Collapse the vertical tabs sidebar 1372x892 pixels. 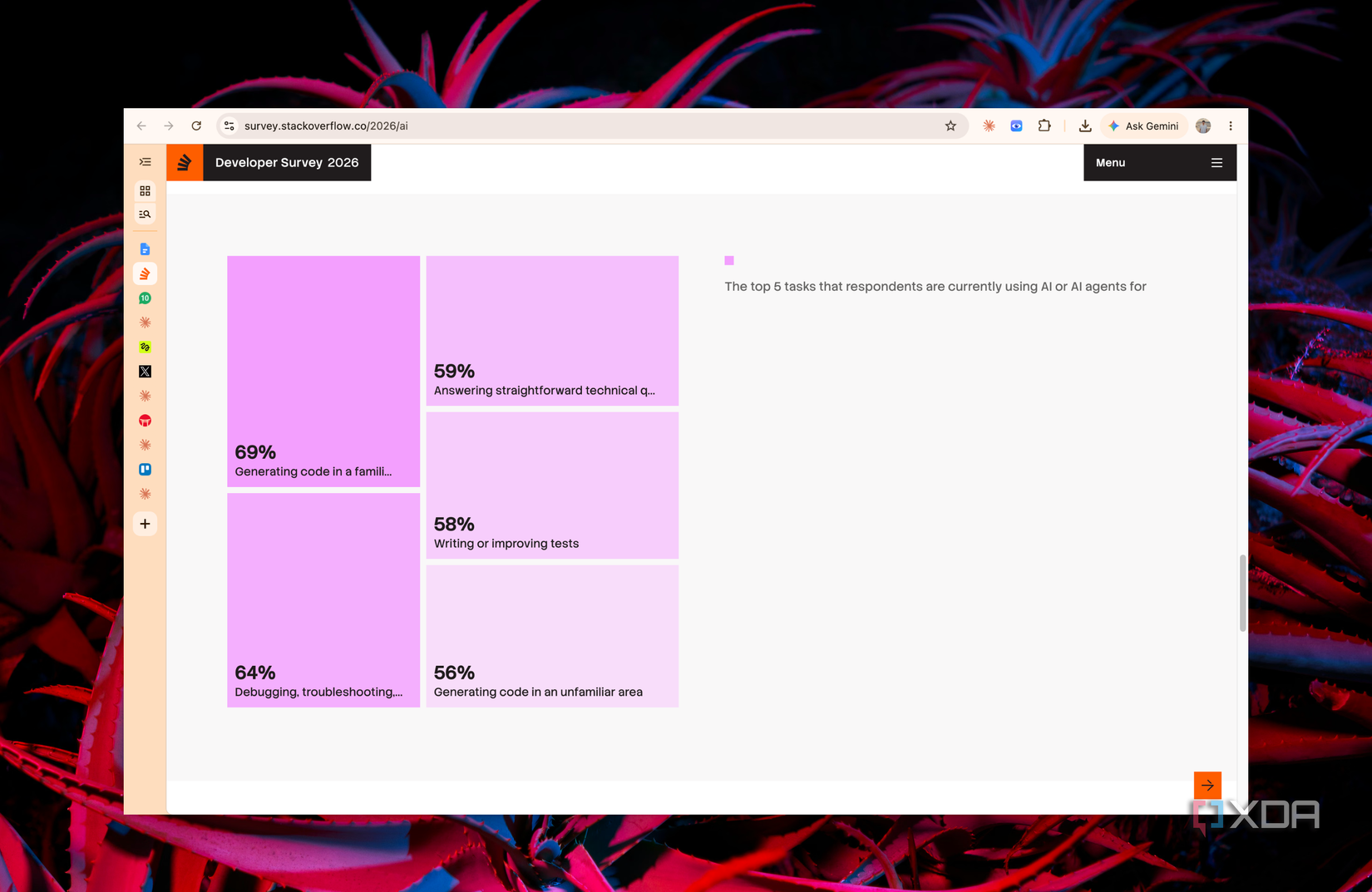pos(145,162)
